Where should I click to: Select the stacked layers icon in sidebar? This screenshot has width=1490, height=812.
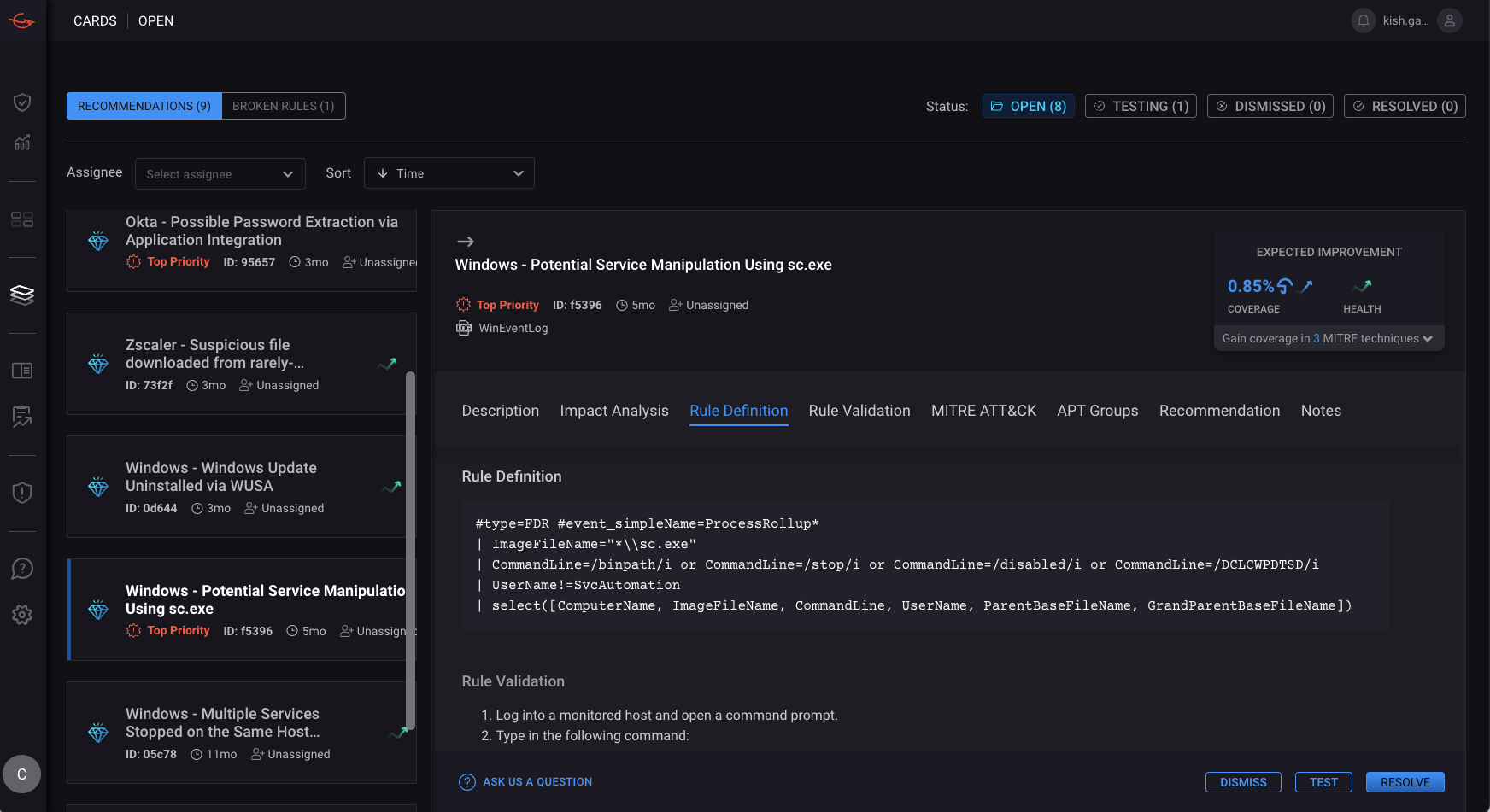(22, 295)
